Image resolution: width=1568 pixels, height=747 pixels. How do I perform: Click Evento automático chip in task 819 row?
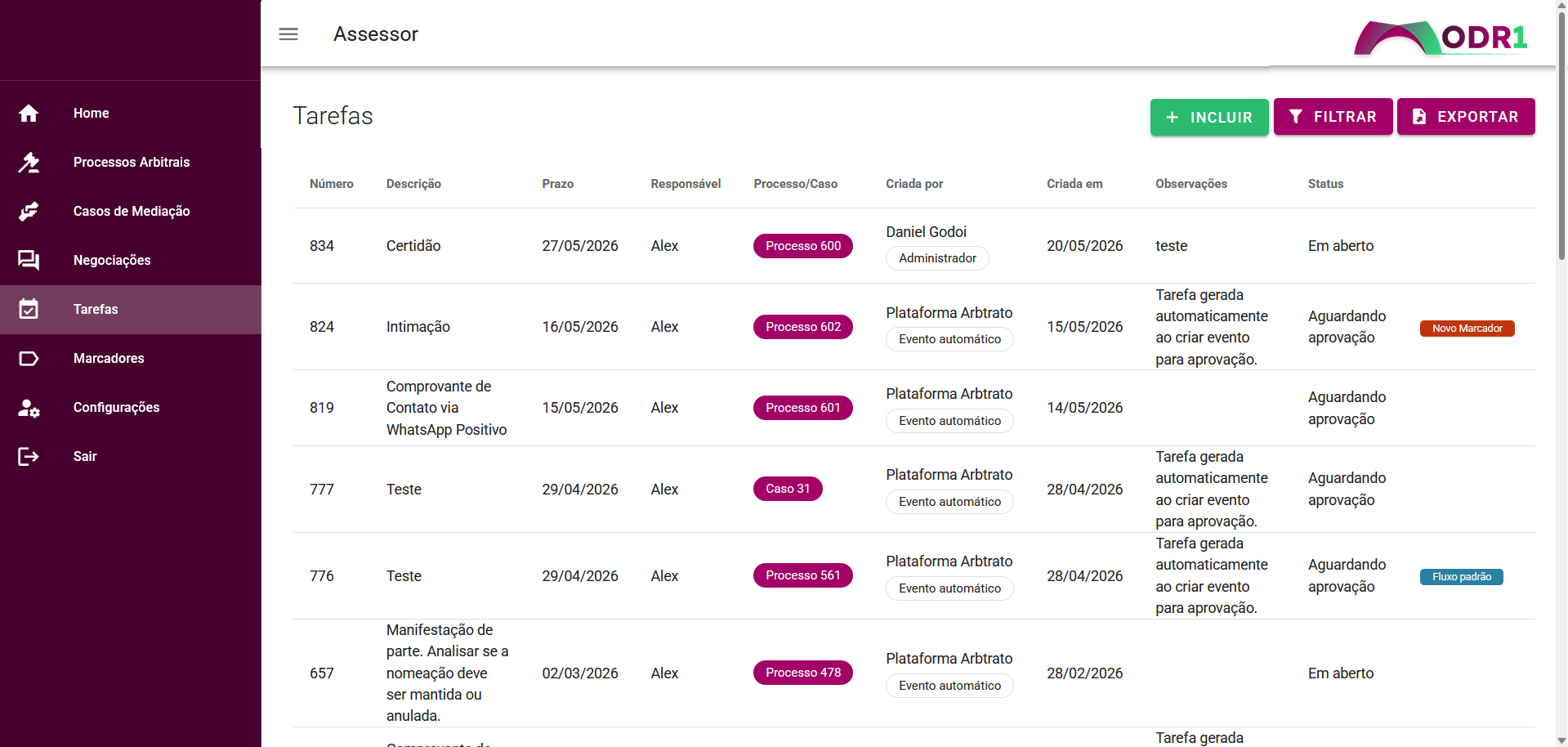tap(949, 421)
